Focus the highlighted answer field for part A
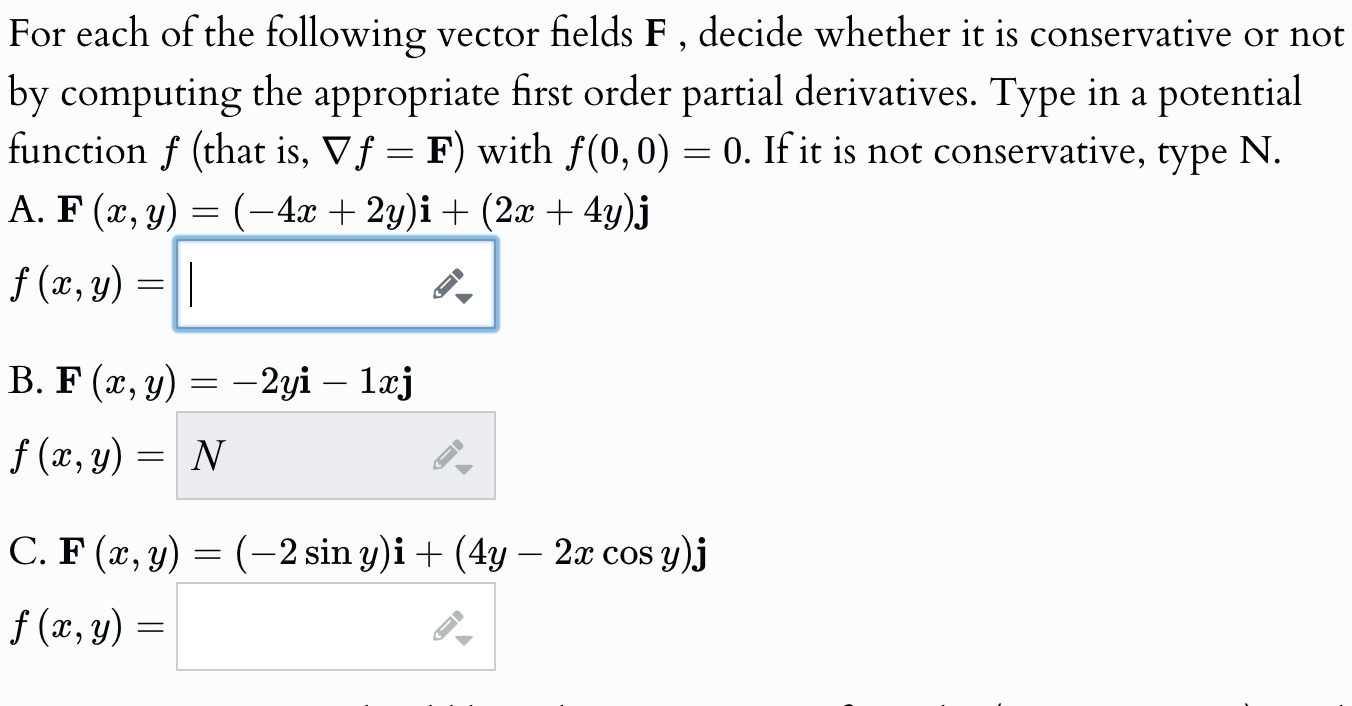This screenshot has width=1352, height=706. coord(336,284)
